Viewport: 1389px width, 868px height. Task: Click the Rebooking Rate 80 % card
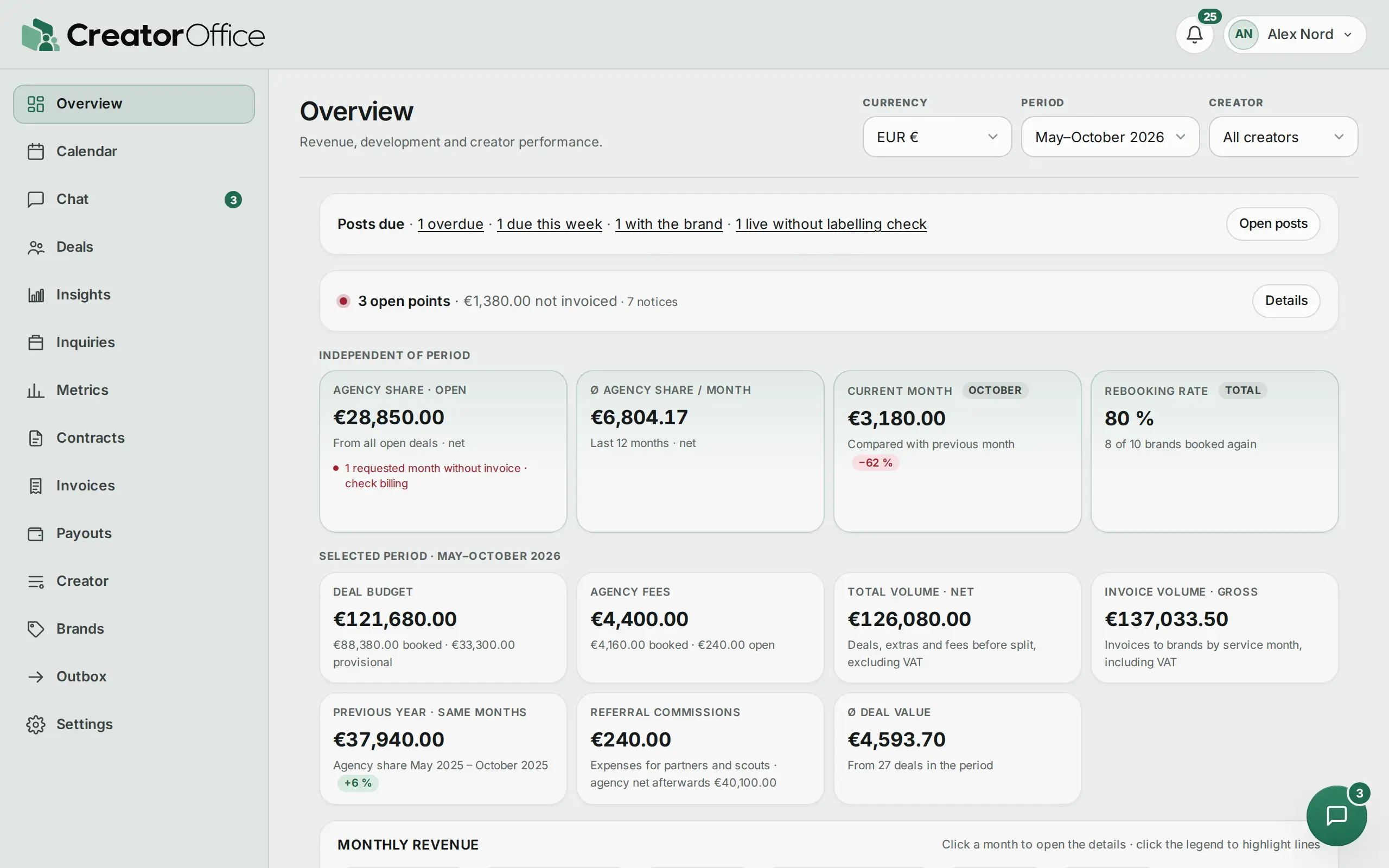coord(1214,451)
